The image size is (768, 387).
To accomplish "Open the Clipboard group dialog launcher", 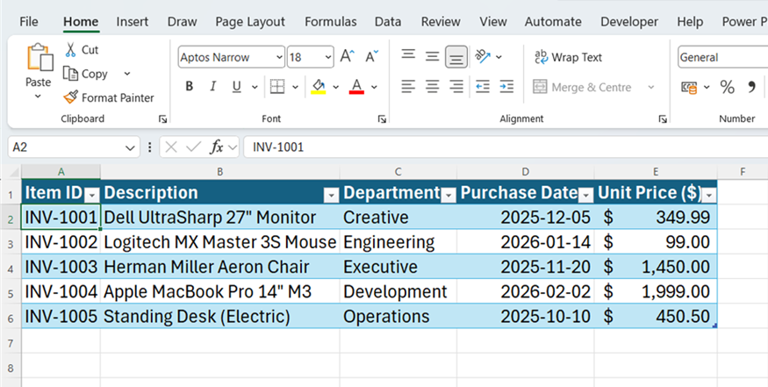I will (163, 119).
